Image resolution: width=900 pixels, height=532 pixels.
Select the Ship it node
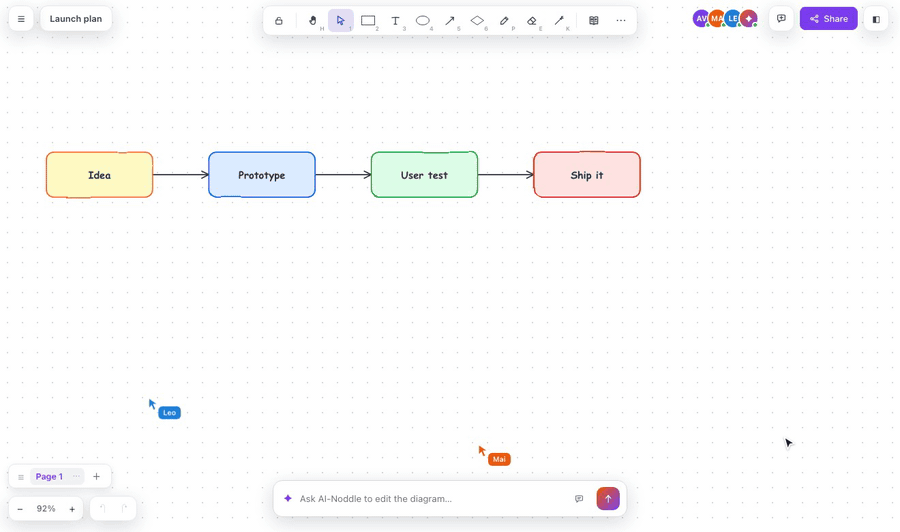587,175
